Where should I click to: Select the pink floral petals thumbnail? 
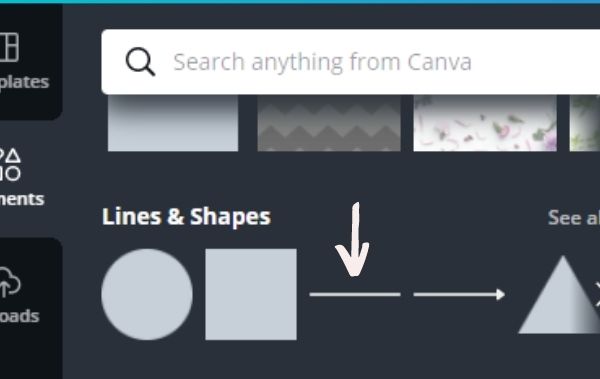tap(485, 123)
